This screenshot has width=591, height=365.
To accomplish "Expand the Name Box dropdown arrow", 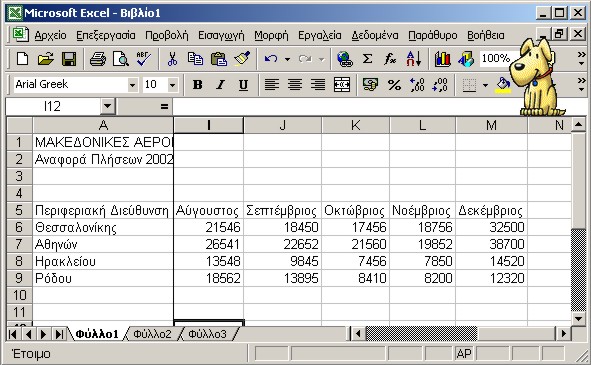I will click(107, 106).
